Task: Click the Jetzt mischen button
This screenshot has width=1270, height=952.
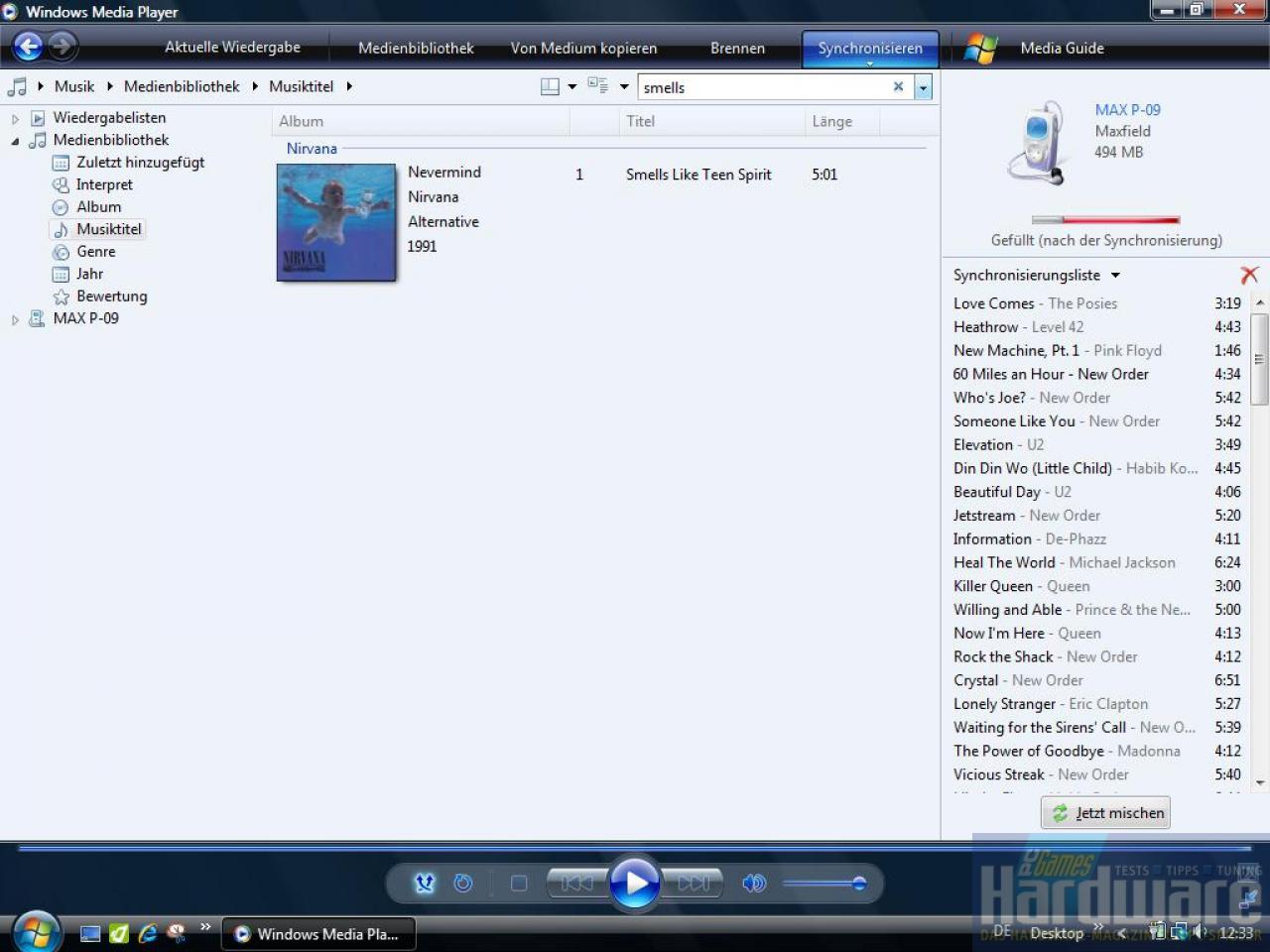Action: tap(1106, 812)
